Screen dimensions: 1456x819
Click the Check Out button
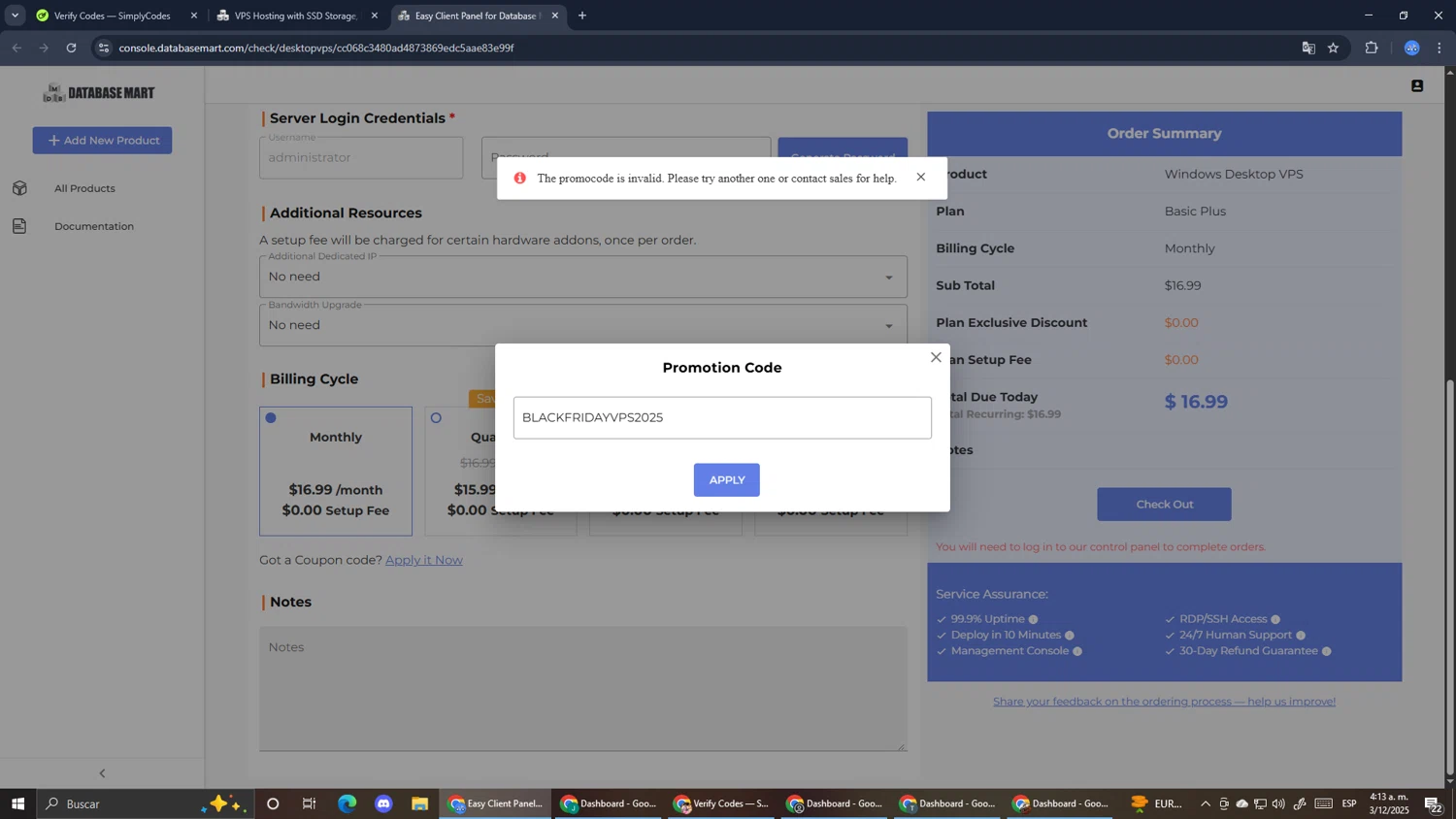click(1164, 505)
